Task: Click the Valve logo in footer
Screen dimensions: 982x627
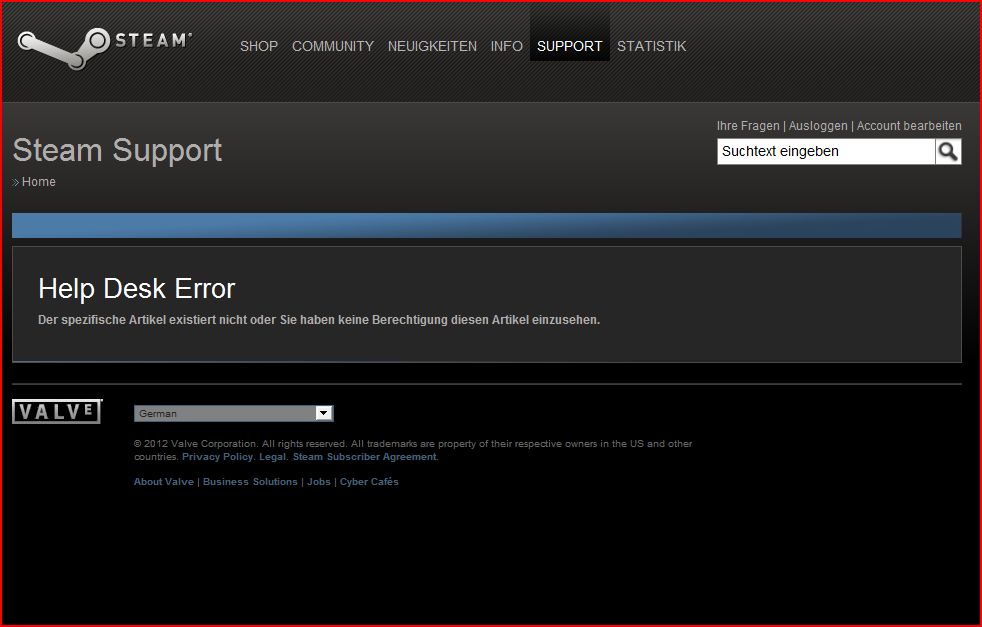Action: tap(57, 412)
